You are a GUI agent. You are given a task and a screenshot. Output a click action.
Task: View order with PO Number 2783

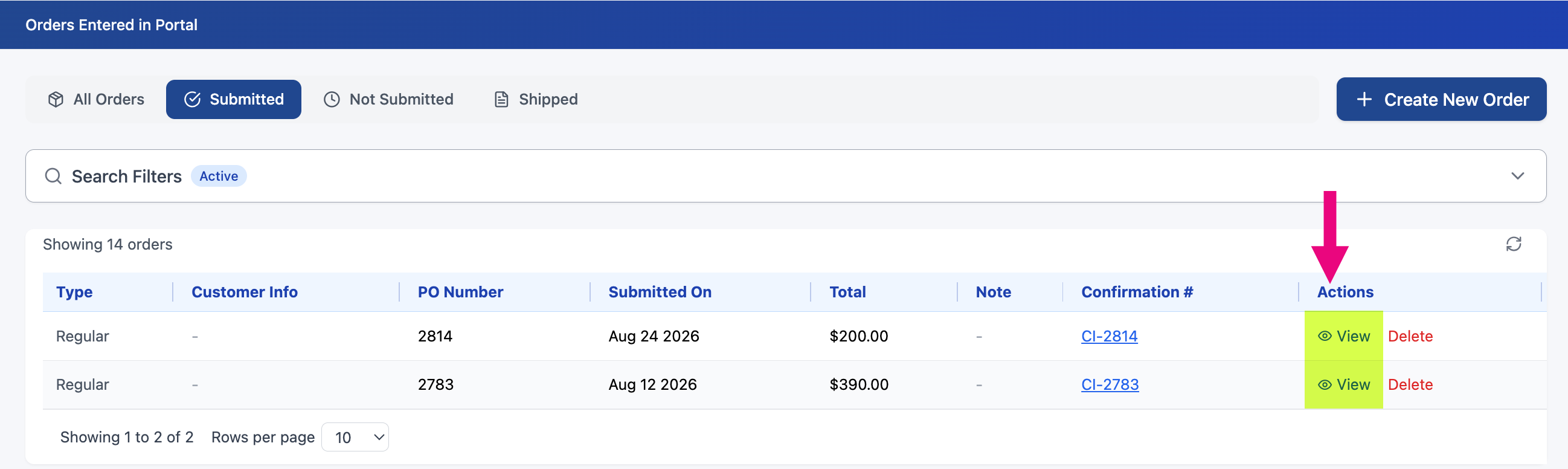pyautogui.click(x=1343, y=385)
